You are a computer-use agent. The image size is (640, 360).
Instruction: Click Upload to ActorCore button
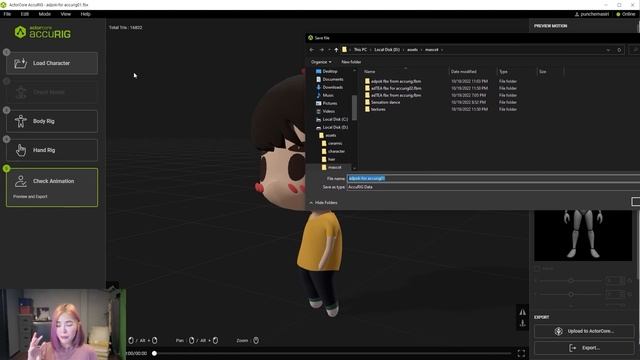coord(584,331)
